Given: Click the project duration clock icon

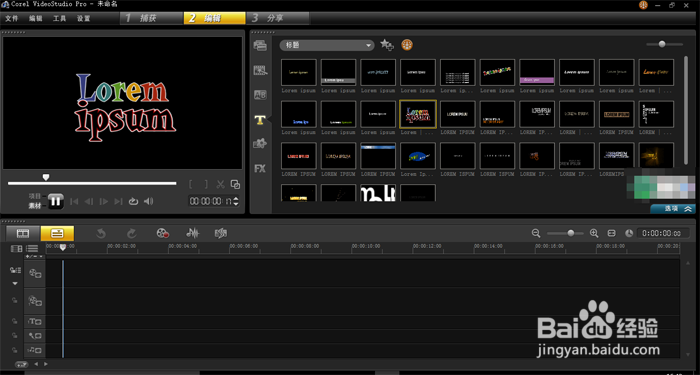Looking at the screenshot, I should click(629, 233).
